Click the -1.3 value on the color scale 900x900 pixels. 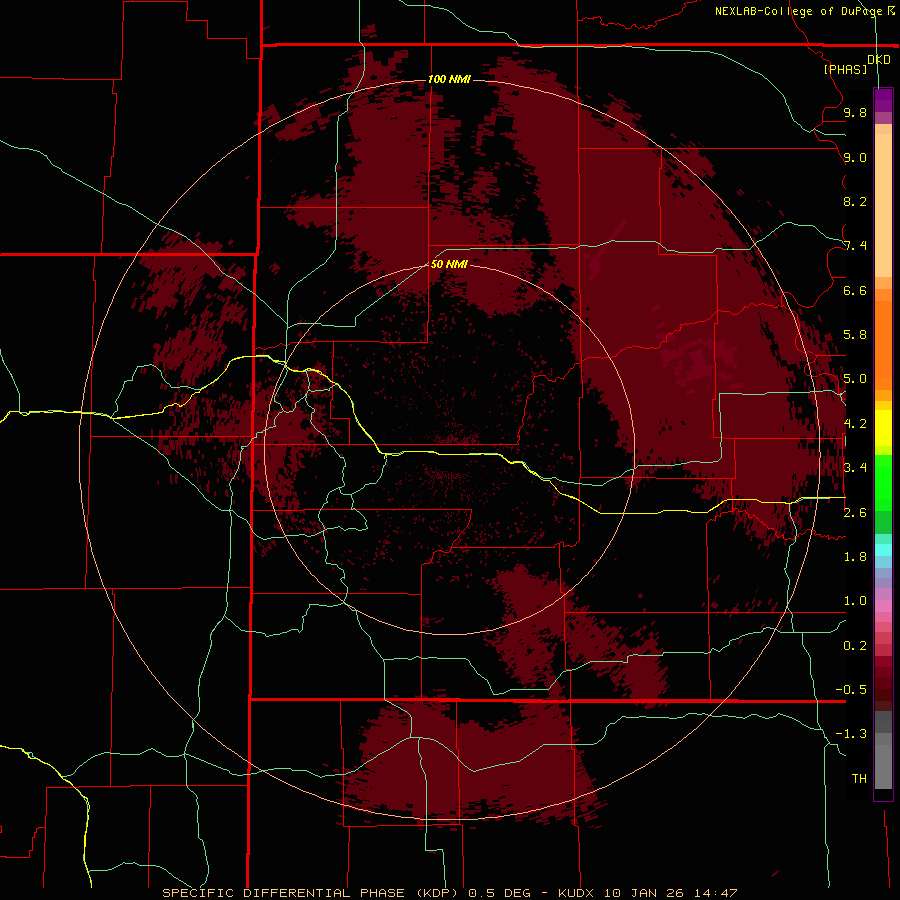coord(851,734)
